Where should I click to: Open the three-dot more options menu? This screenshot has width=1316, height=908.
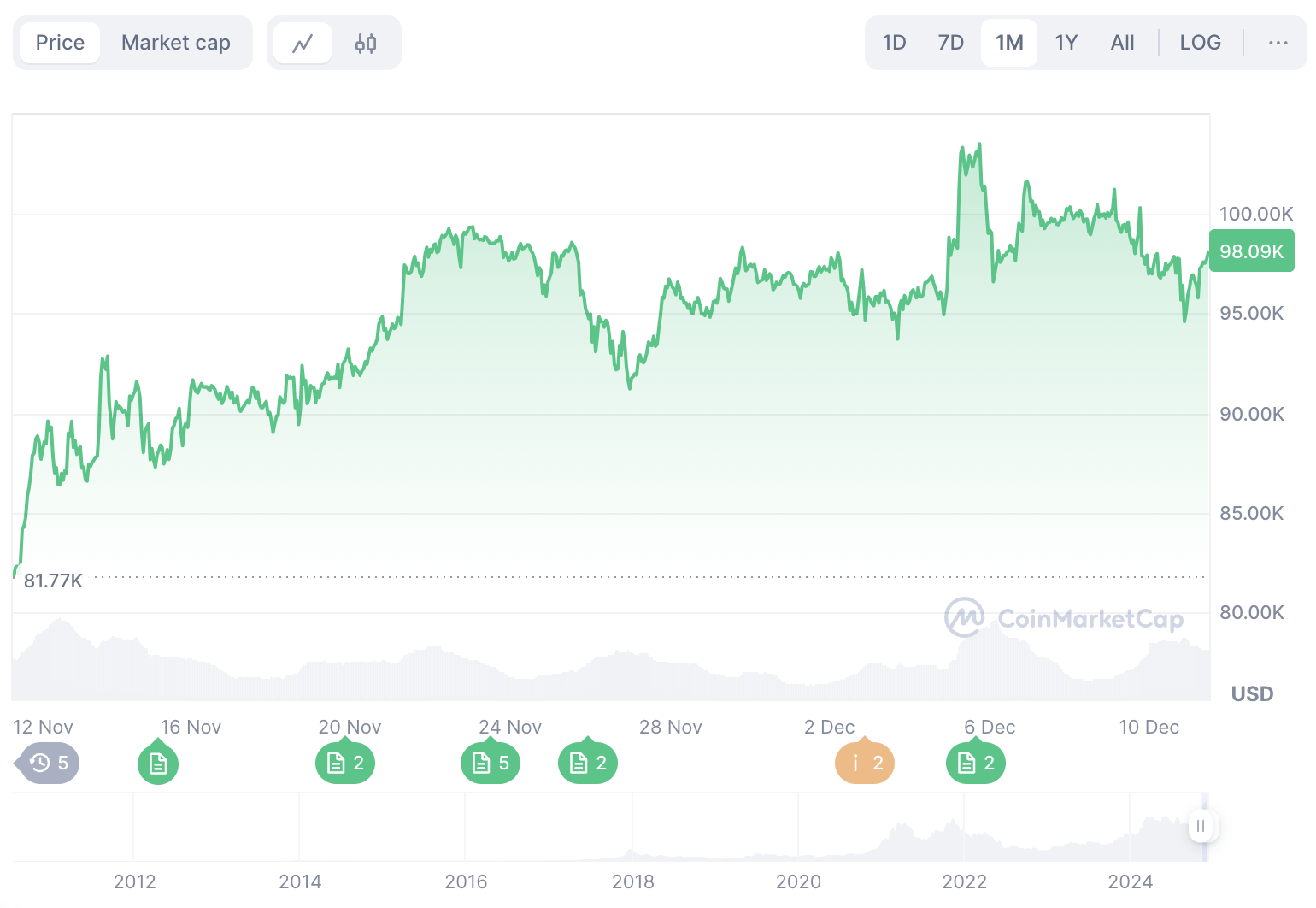(1278, 43)
